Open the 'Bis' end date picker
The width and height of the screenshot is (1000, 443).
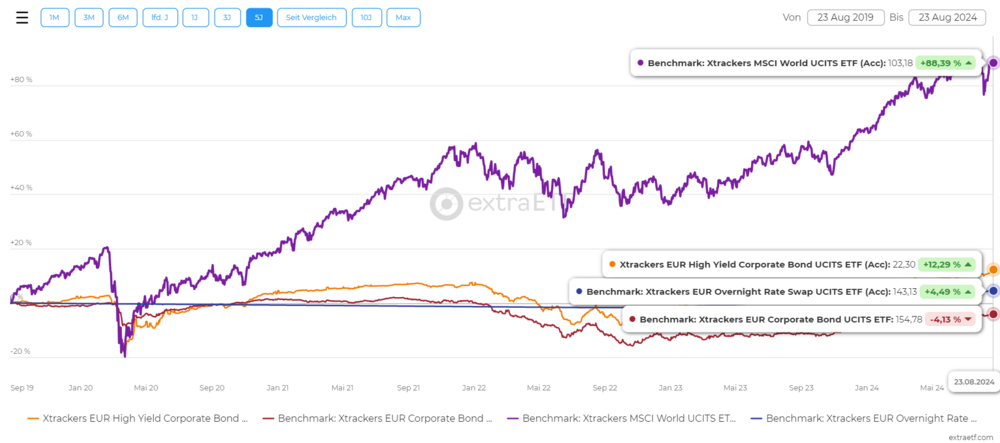click(x=949, y=18)
